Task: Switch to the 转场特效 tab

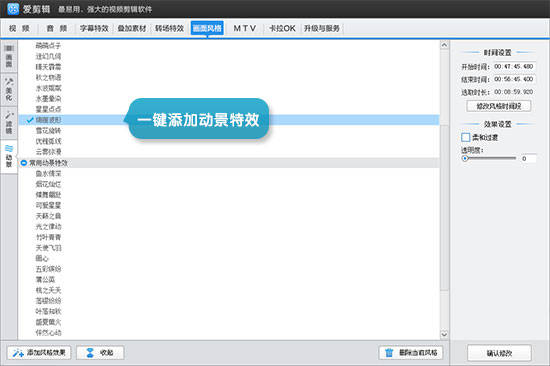Action: pos(169,28)
